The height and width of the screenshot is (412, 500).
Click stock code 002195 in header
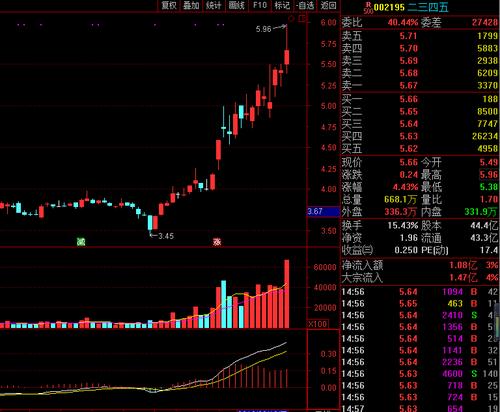pos(389,7)
